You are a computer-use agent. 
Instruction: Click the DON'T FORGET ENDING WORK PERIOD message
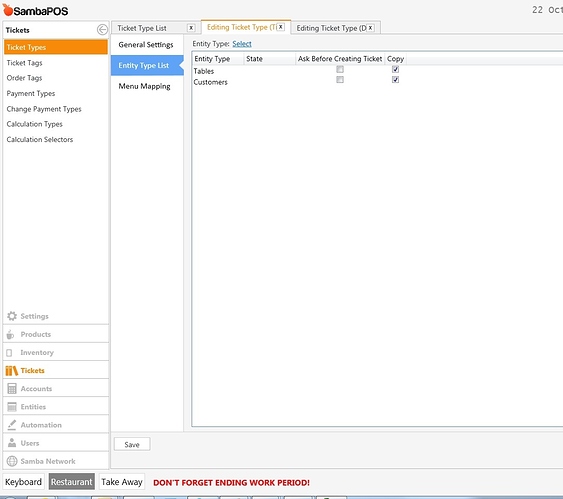(231, 482)
